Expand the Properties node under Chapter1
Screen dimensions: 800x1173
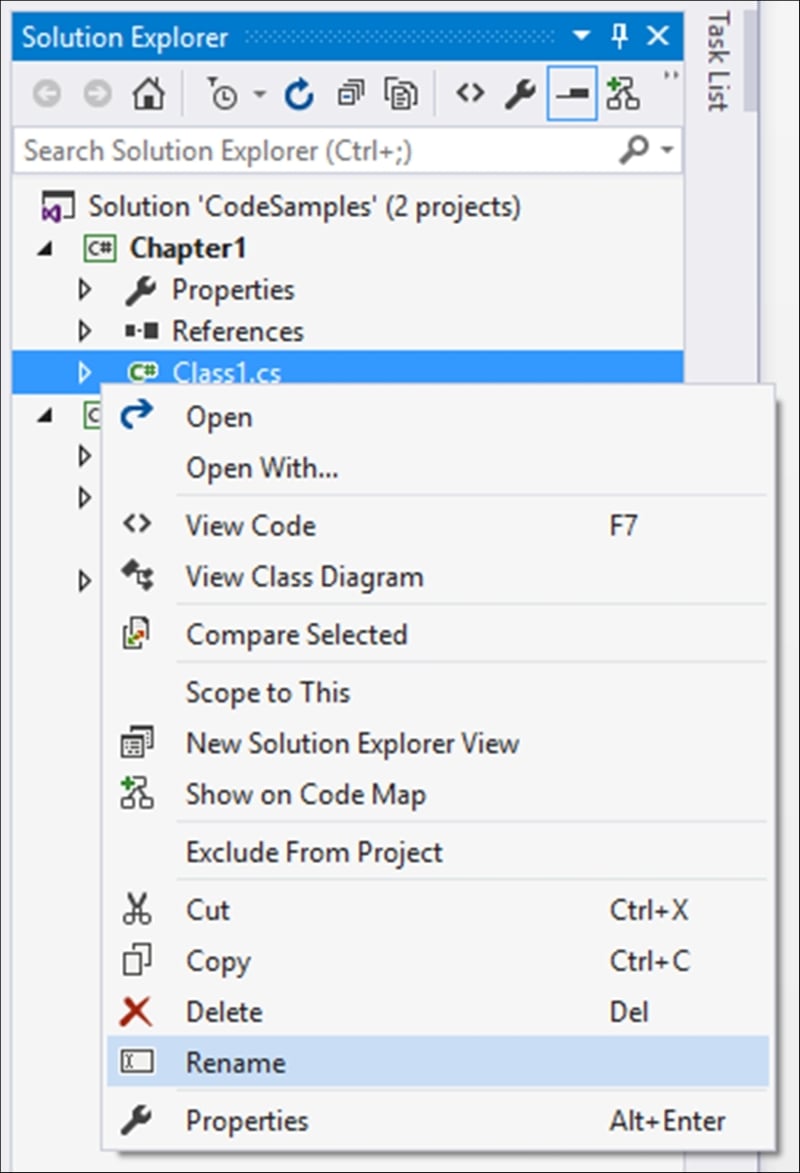84,290
